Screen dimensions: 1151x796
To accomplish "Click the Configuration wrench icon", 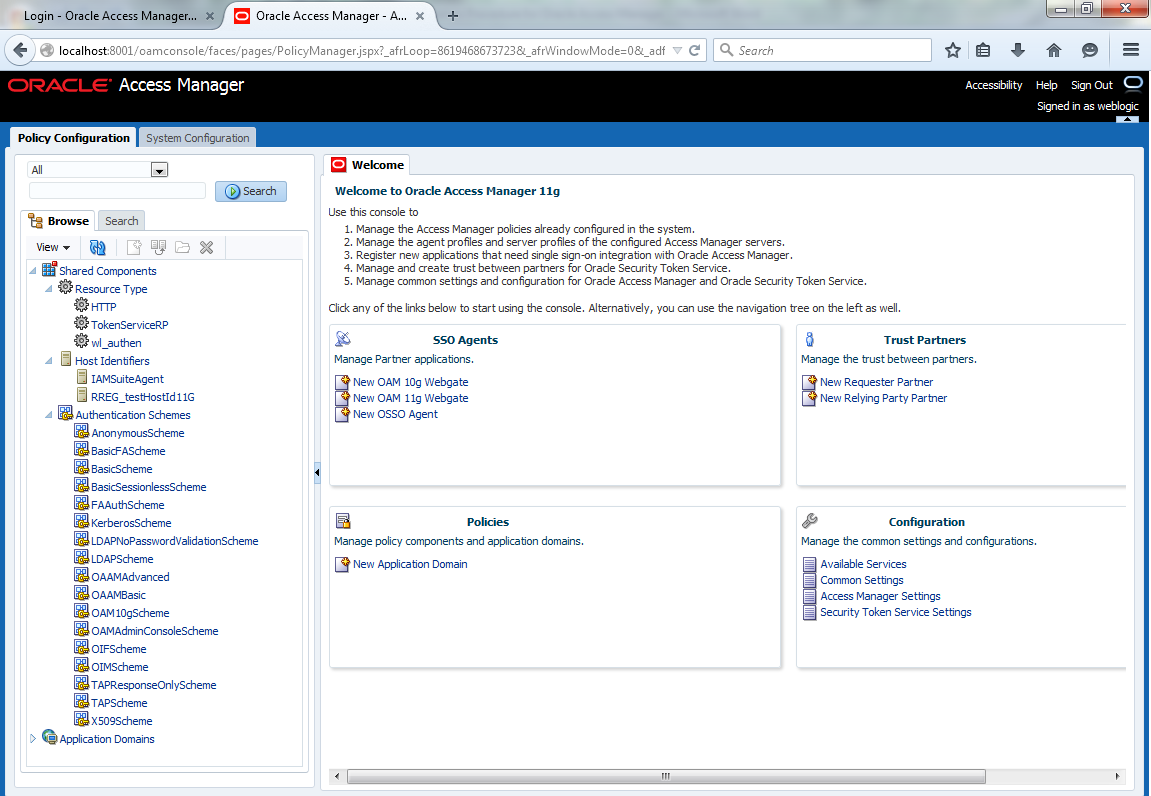I will pos(810,521).
